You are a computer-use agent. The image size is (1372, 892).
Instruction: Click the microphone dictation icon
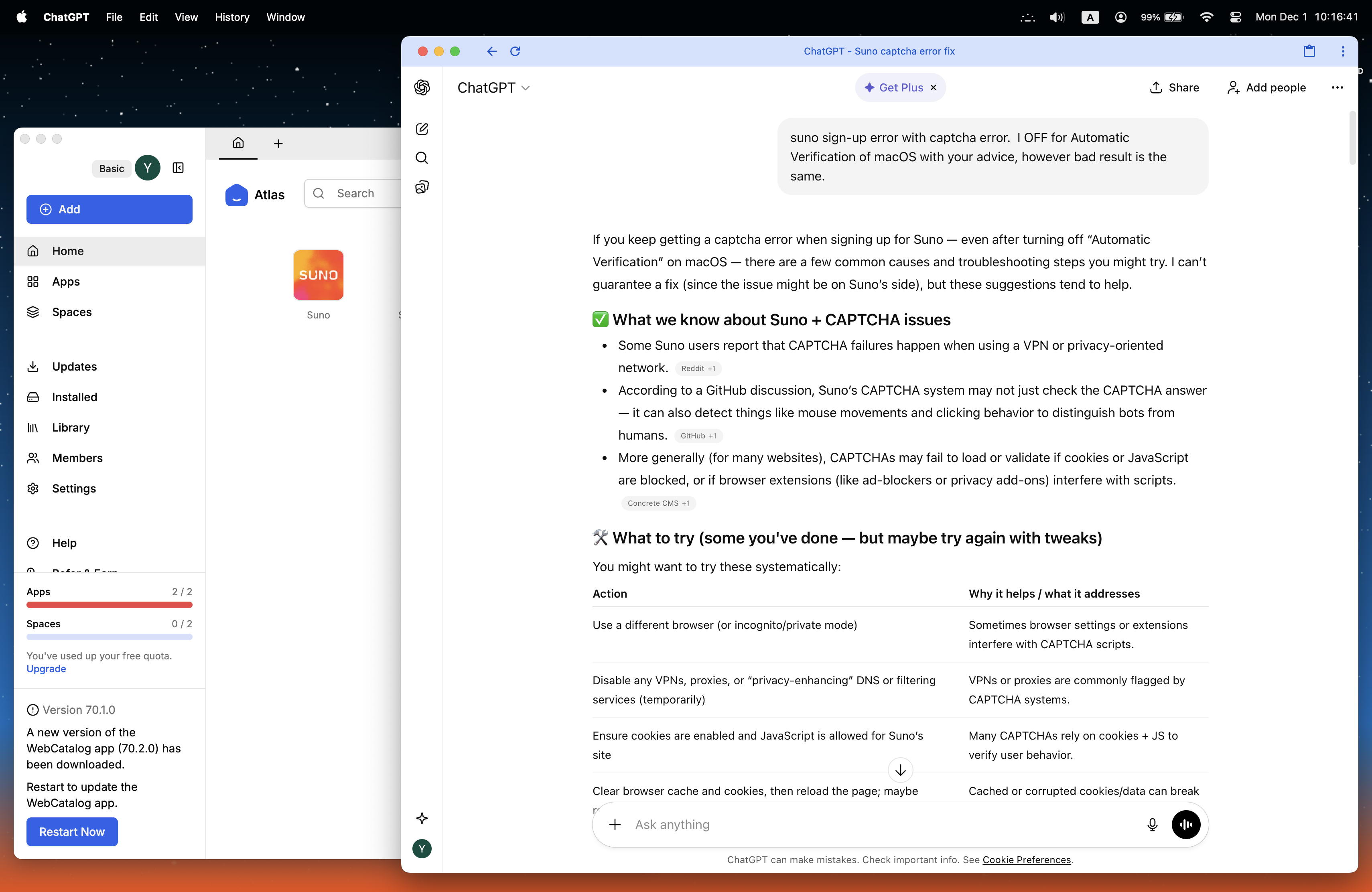[x=1152, y=825]
